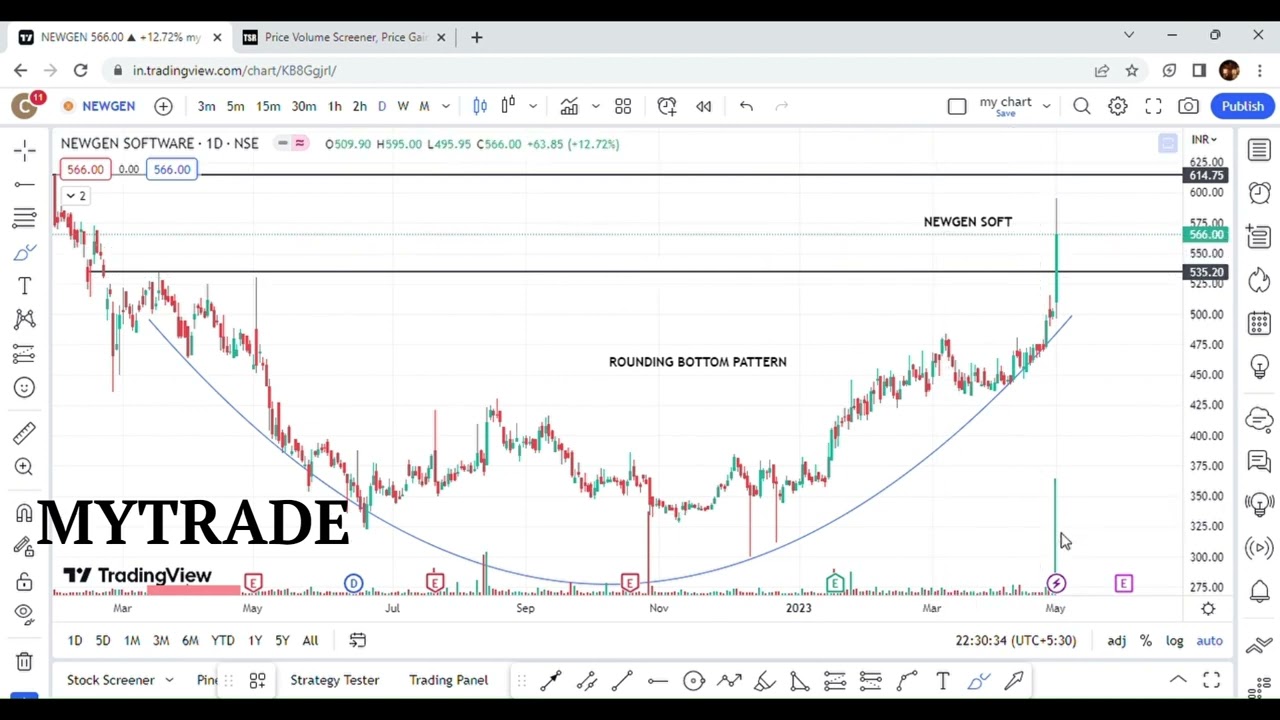Select the 3m timeframe
This screenshot has width=1280, height=720.
coord(206,106)
